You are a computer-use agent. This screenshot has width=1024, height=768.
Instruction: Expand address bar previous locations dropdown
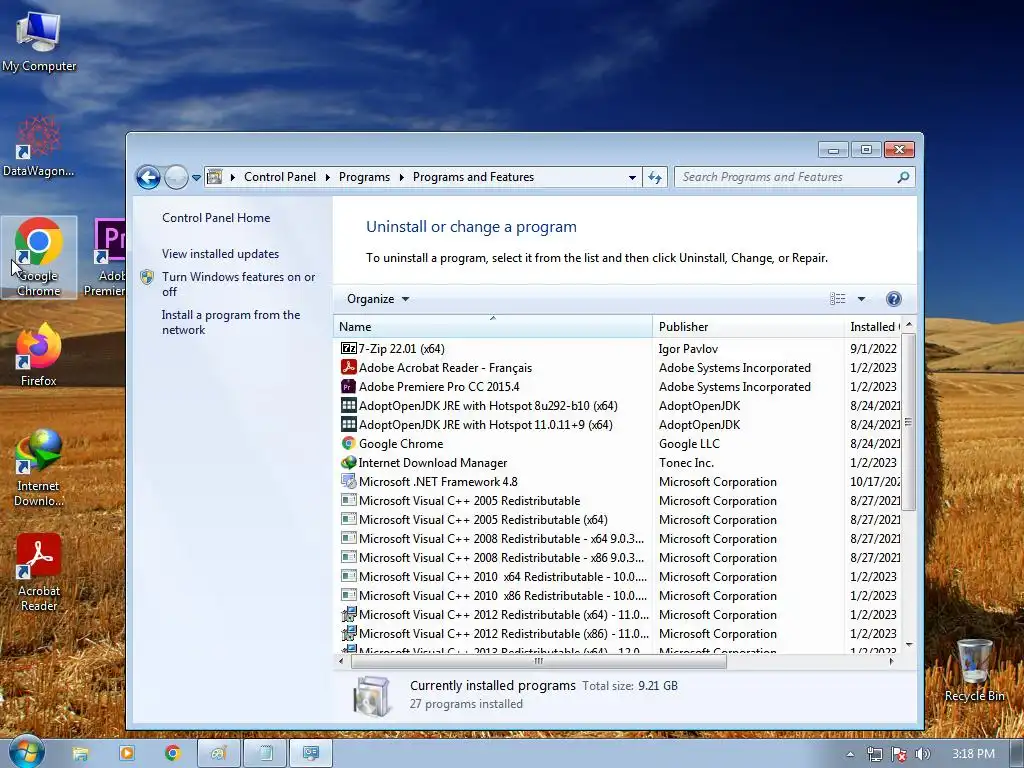click(632, 177)
